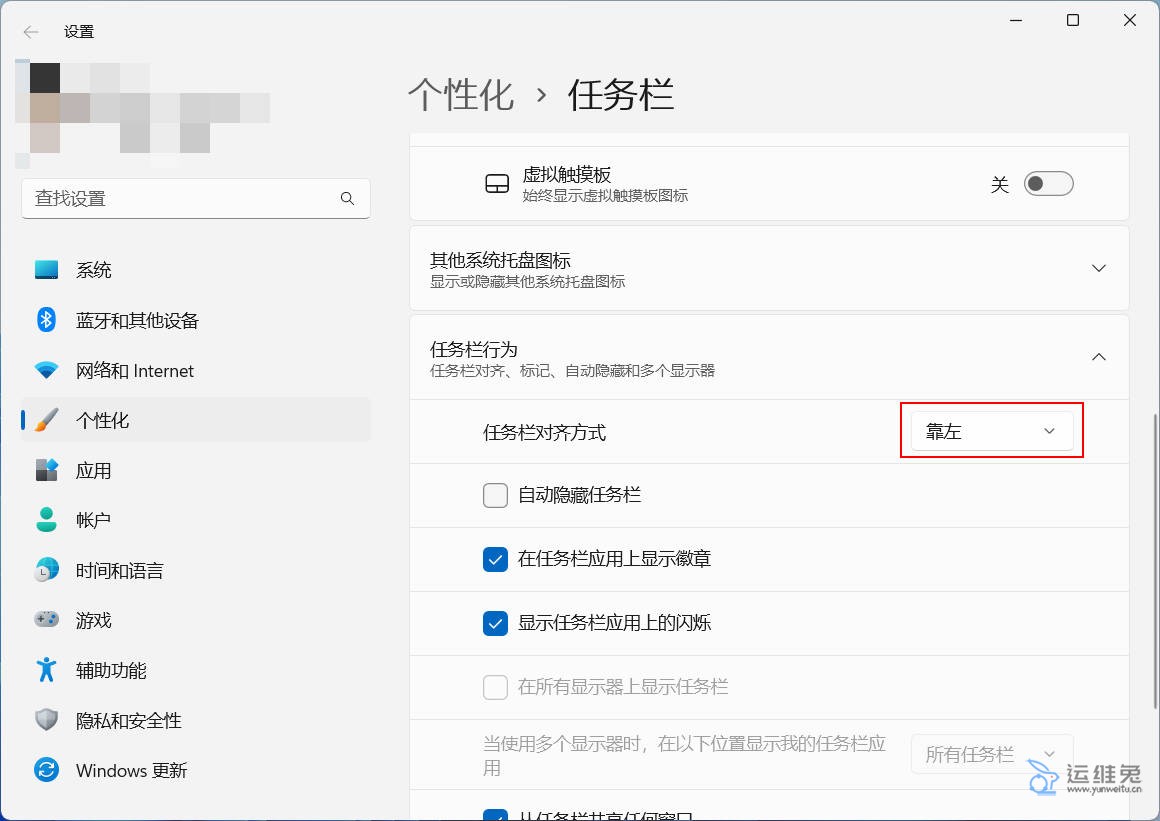Select 时间和语言 in the sidebar
1160x821 pixels.
[119, 570]
